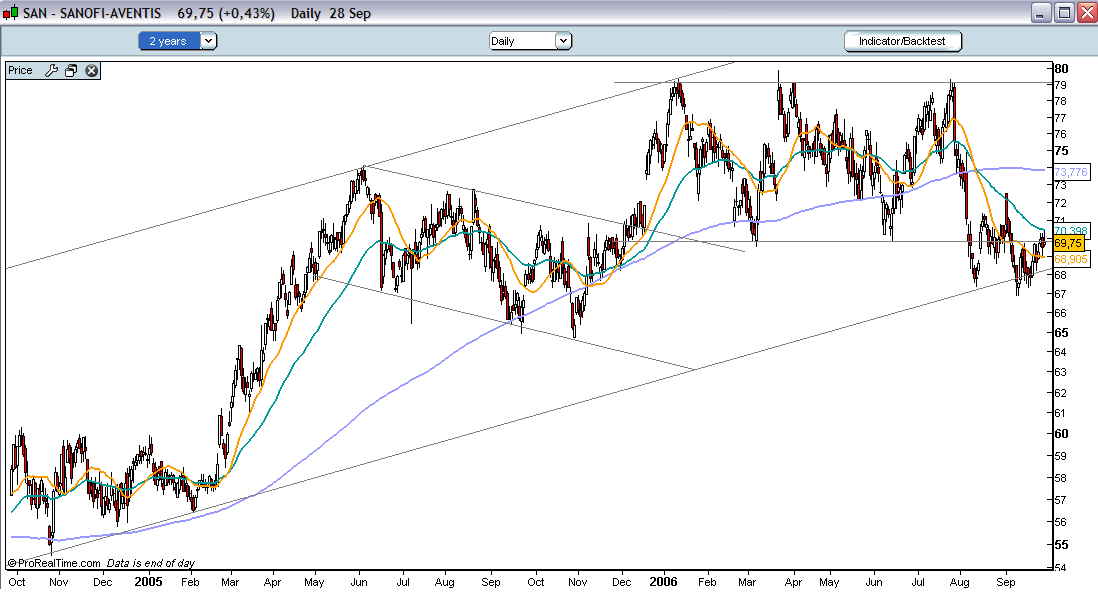This screenshot has width=1098, height=598.
Task: Click the 65 price level on the scale
Action: pyautogui.click(x=1062, y=333)
